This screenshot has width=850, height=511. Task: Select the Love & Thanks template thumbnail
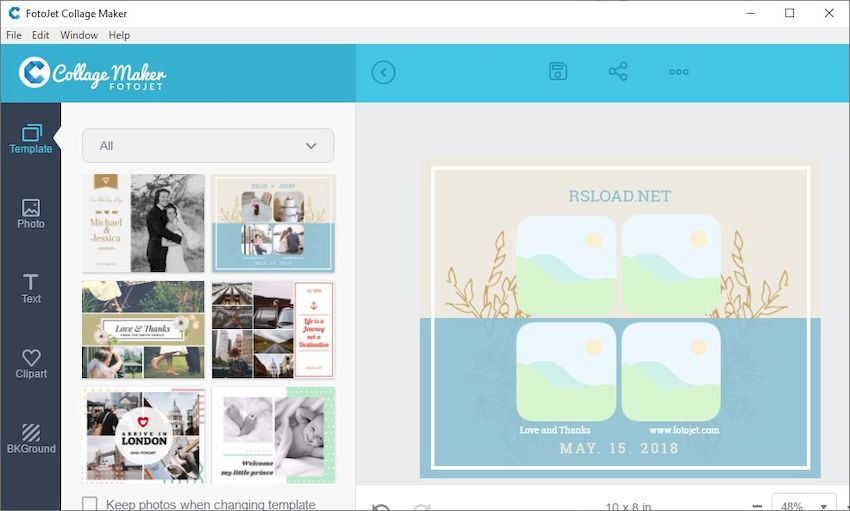(144, 329)
